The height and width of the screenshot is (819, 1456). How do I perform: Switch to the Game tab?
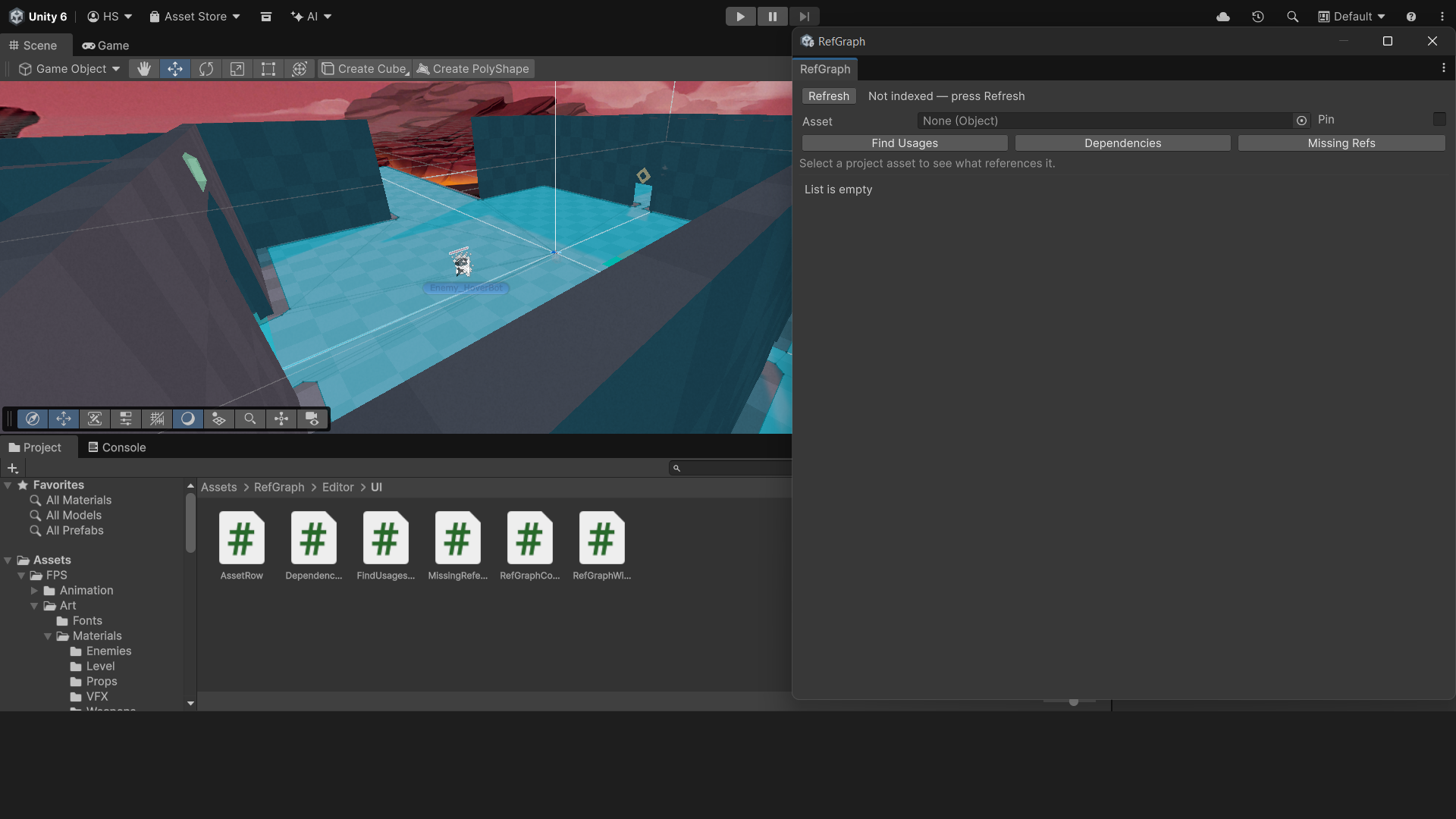(105, 45)
